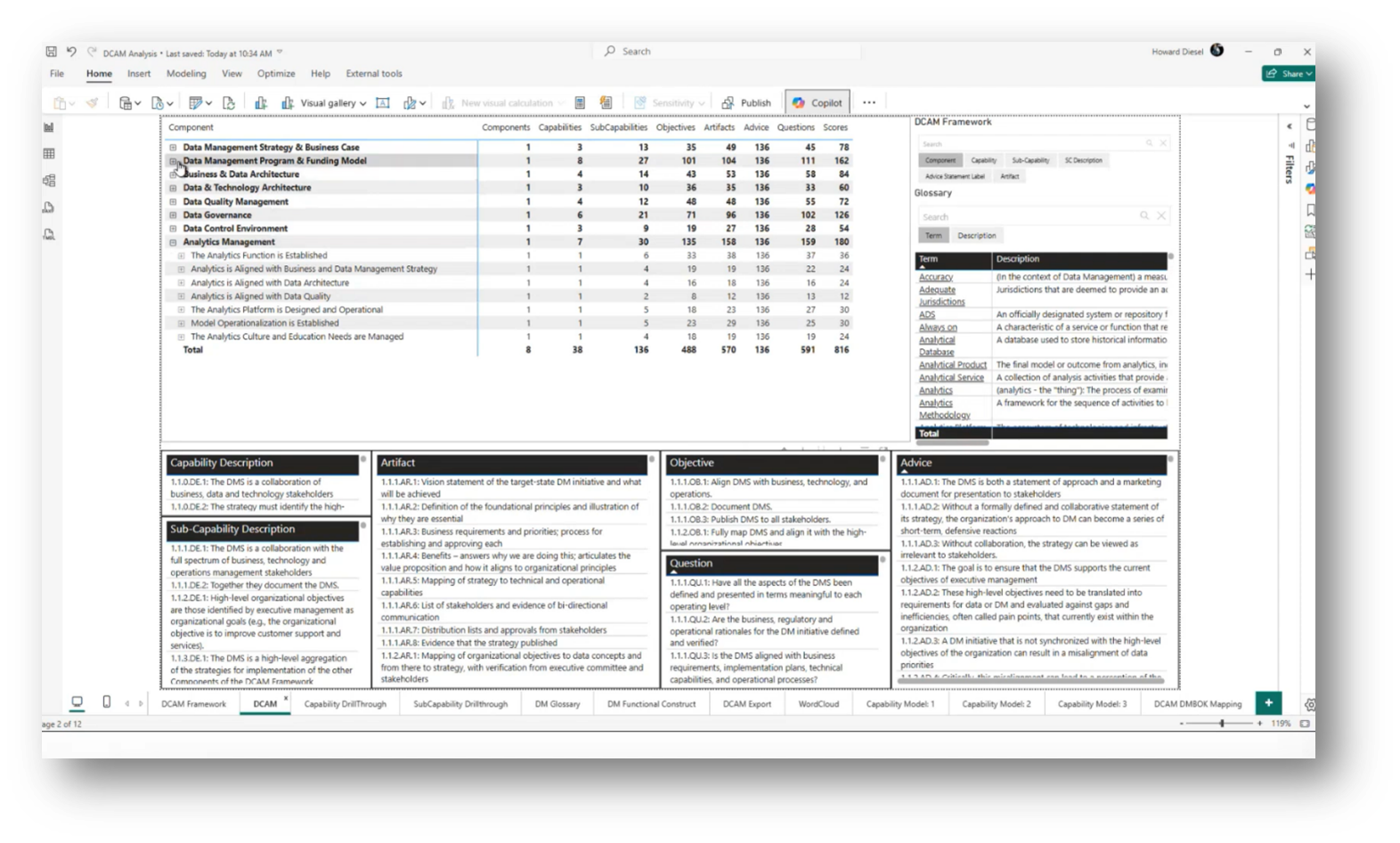Toggle the SC Description search chip

pyautogui.click(x=1083, y=160)
